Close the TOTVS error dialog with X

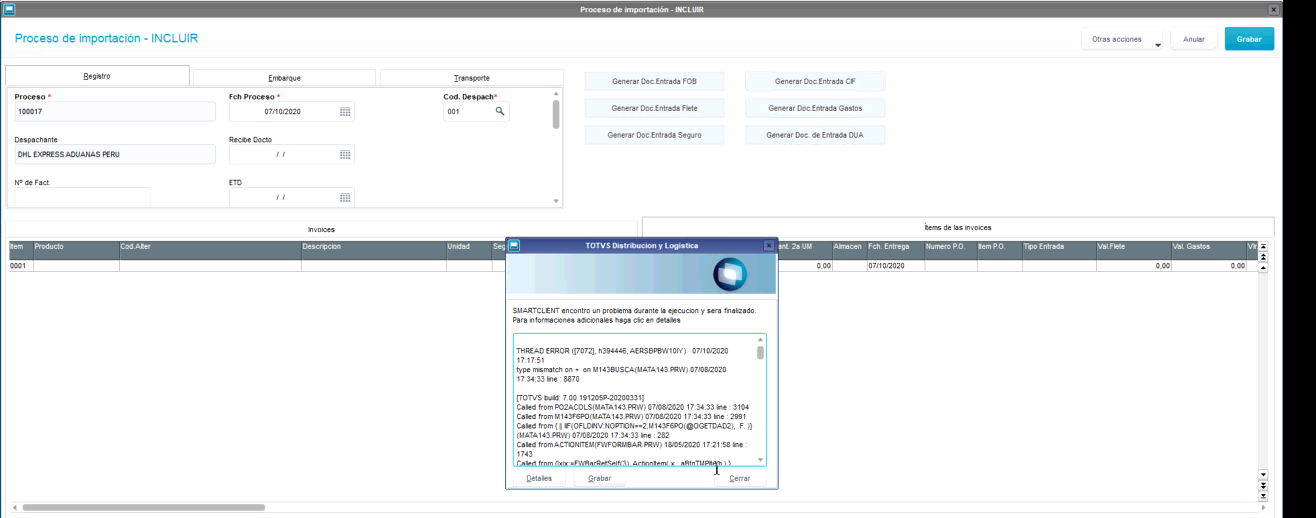tap(769, 245)
